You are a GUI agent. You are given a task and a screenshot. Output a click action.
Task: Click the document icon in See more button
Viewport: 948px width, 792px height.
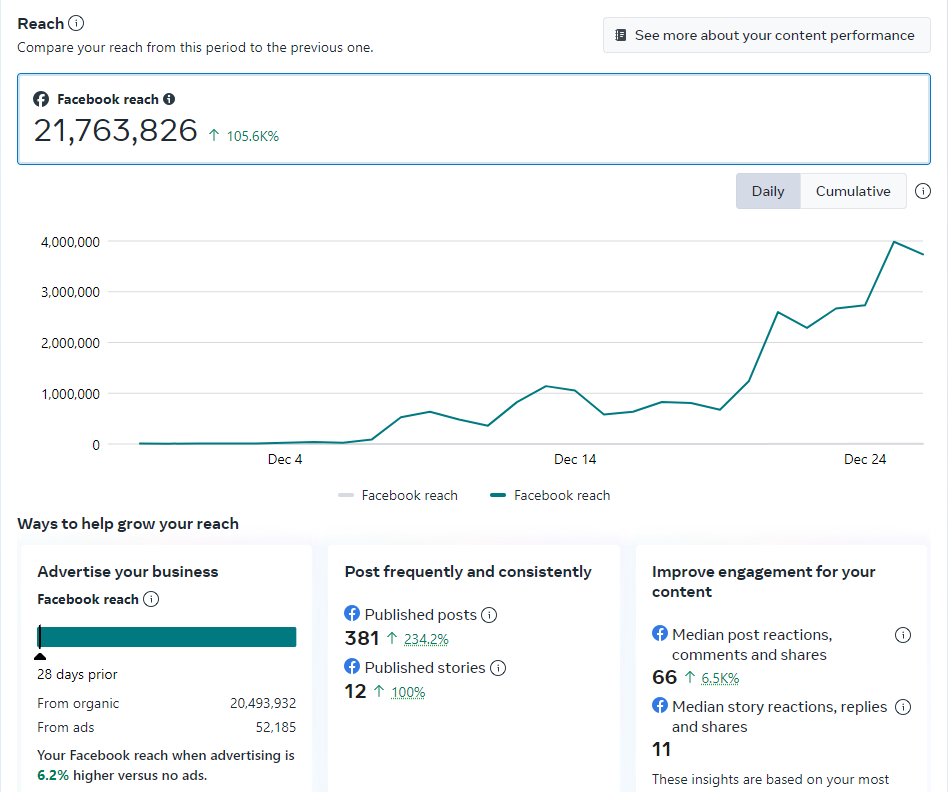[620, 35]
